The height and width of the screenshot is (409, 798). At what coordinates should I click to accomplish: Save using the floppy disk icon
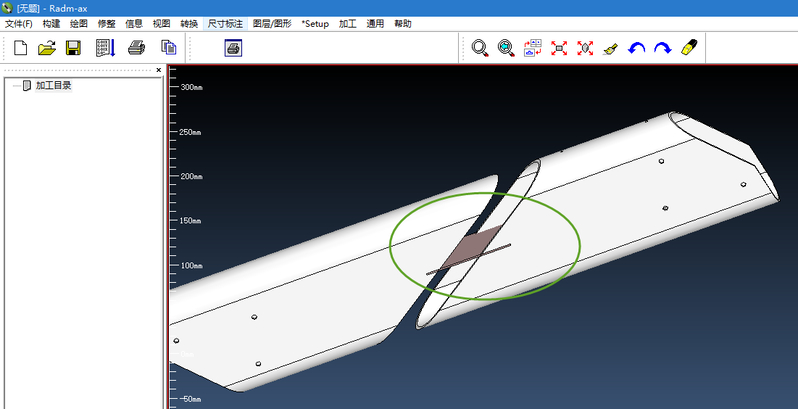tap(73, 47)
